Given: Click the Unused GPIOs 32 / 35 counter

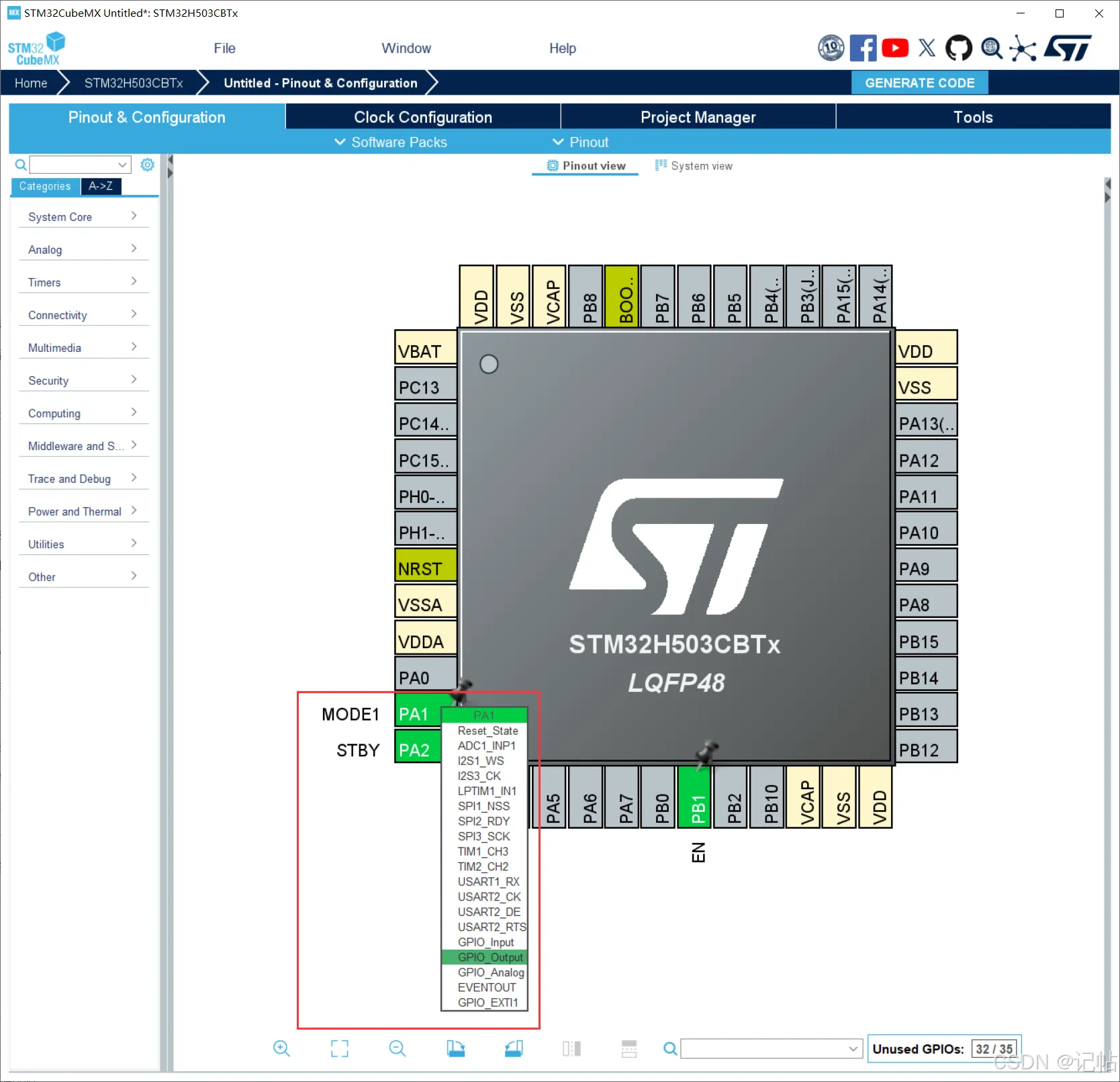Looking at the screenshot, I should tap(943, 1048).
